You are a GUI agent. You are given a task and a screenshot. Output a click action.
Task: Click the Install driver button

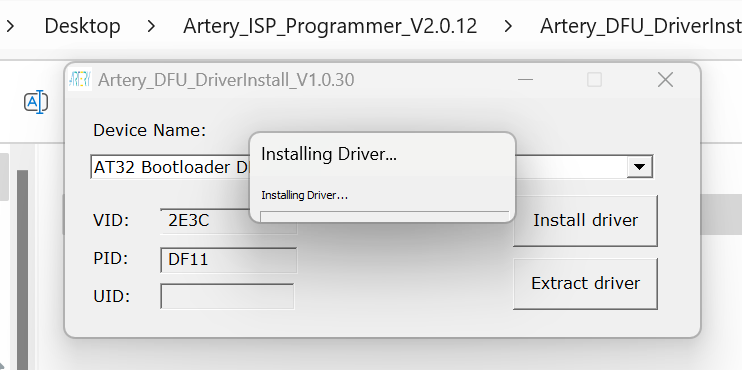585,220
